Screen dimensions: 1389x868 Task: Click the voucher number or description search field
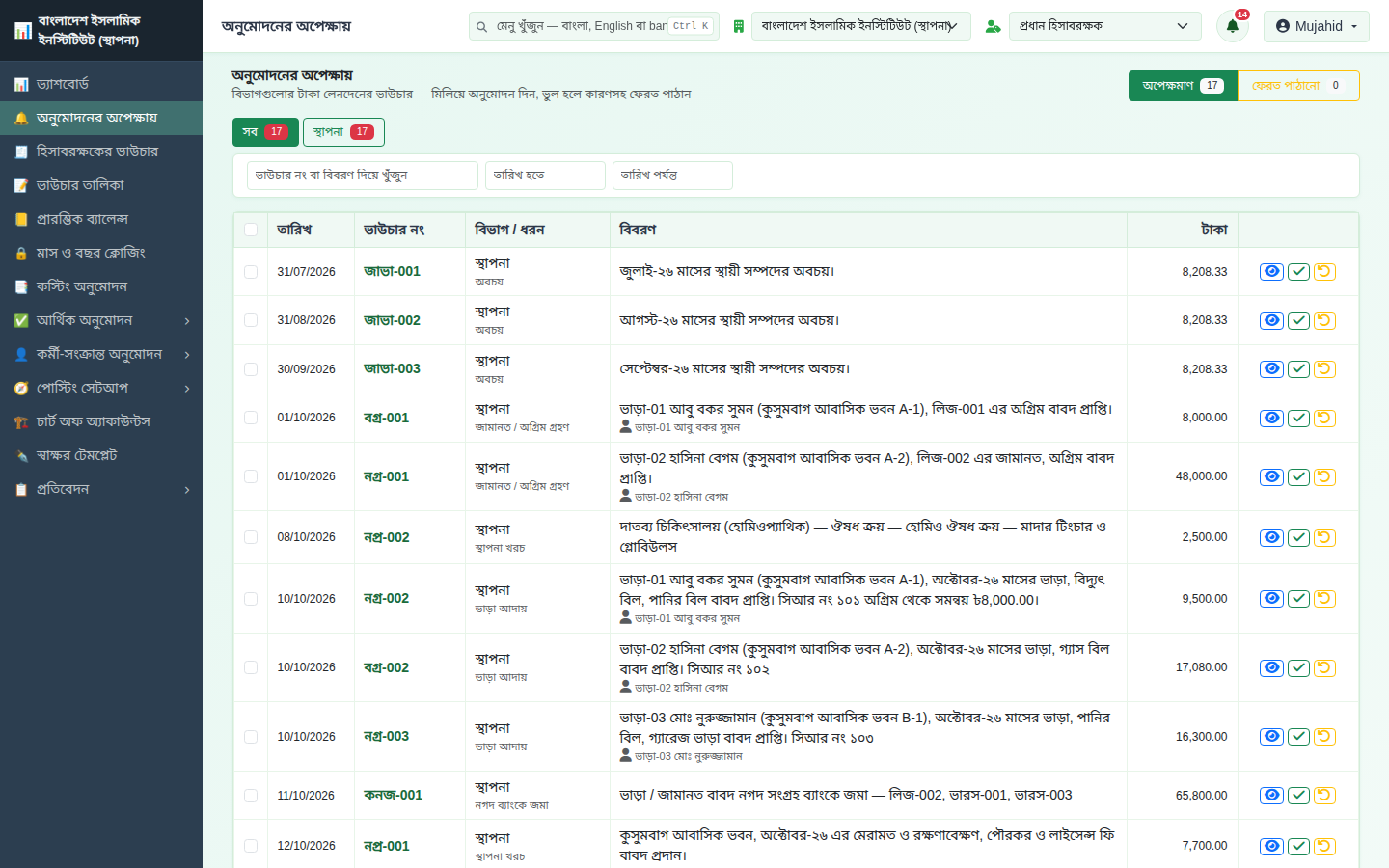click(363, 176)
